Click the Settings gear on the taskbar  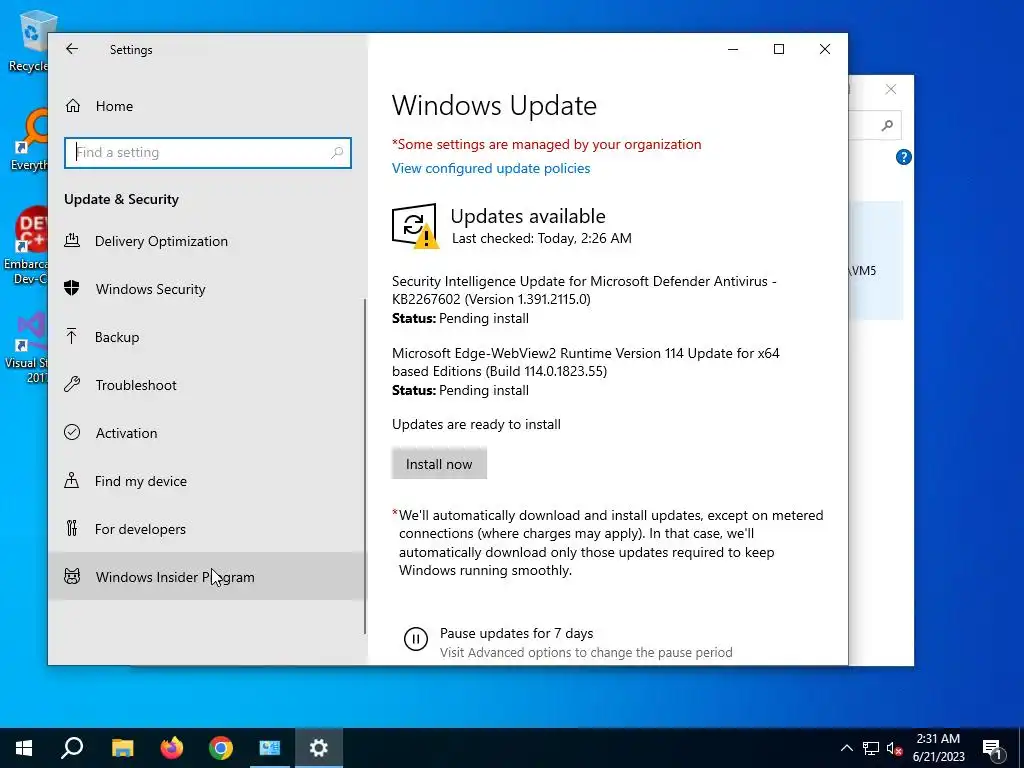pyautogui.click(x=319, y=748)
